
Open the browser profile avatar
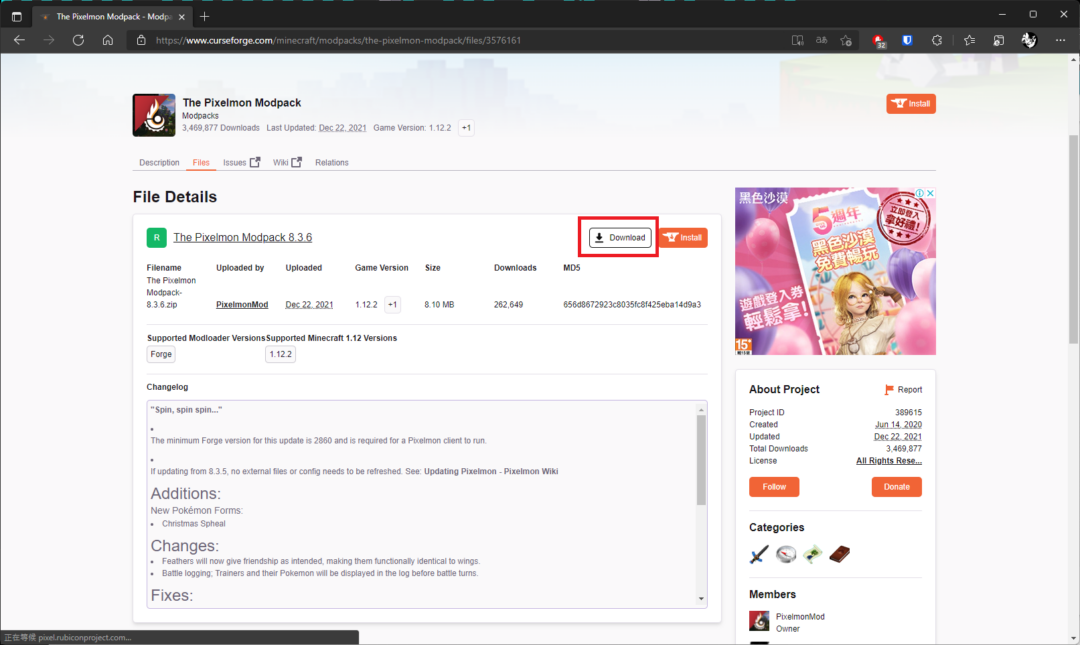pyautogui.click(x=1029, y=40)
